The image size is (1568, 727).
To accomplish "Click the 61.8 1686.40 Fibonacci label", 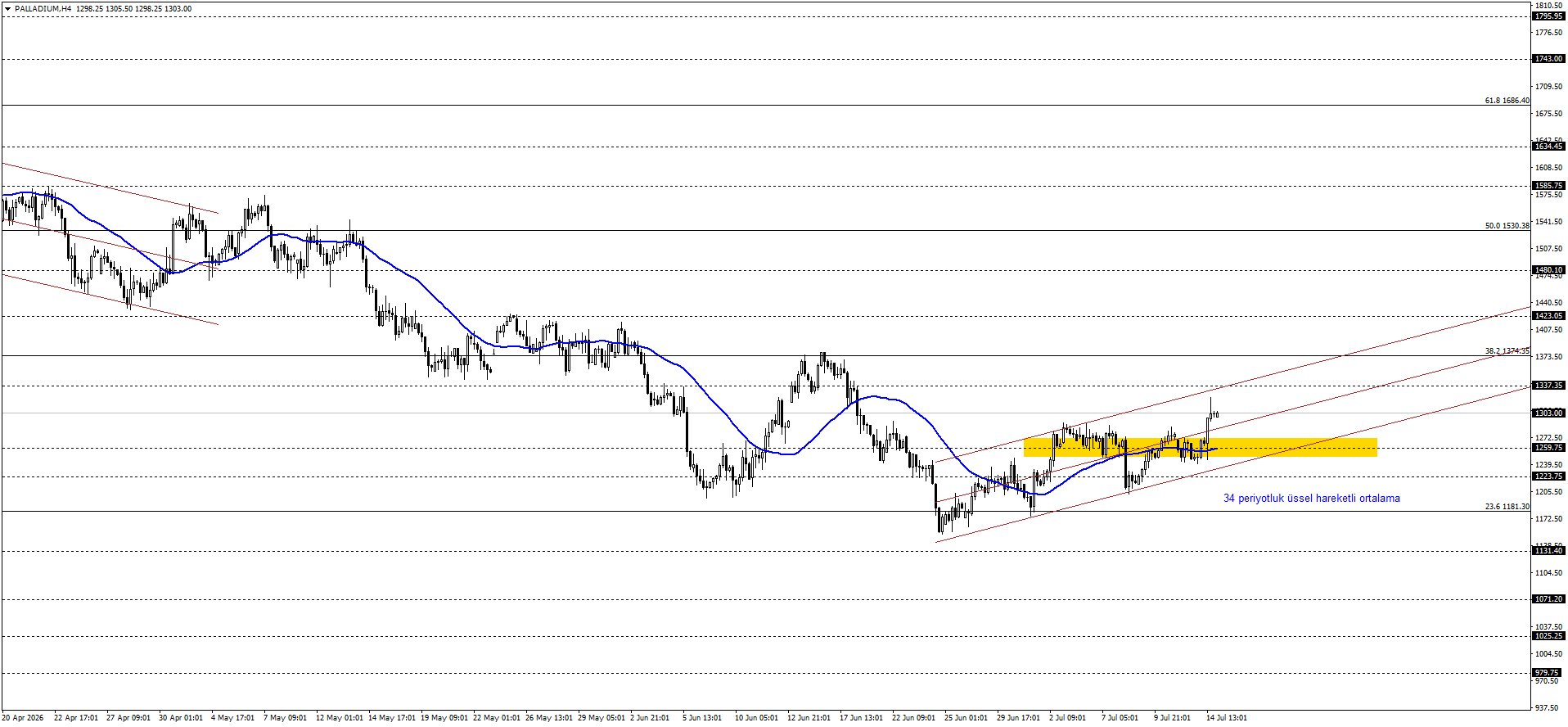I will 1507,101.
